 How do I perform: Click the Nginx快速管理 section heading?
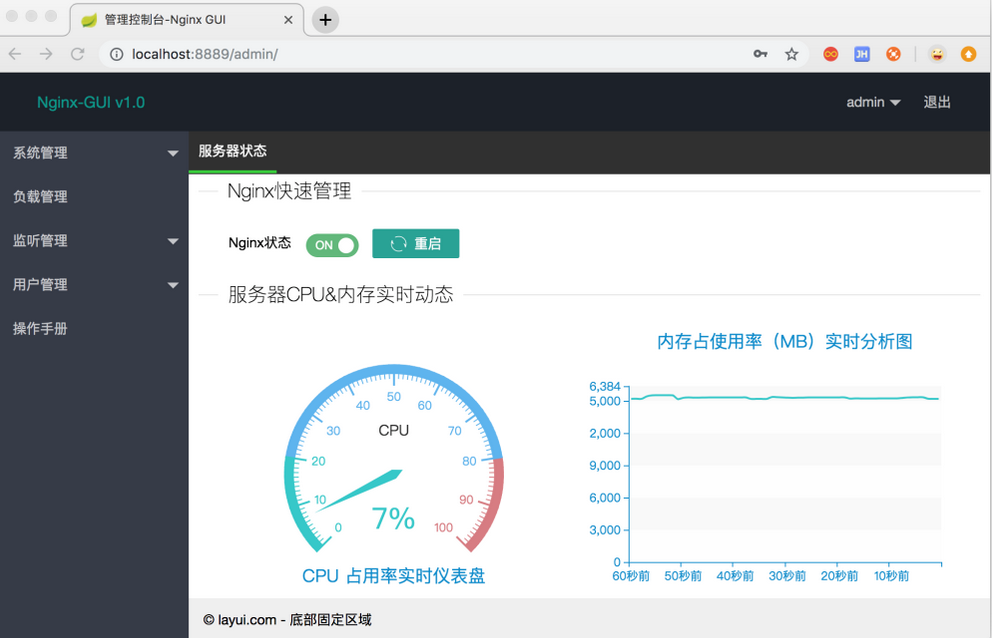click(289, 191)
